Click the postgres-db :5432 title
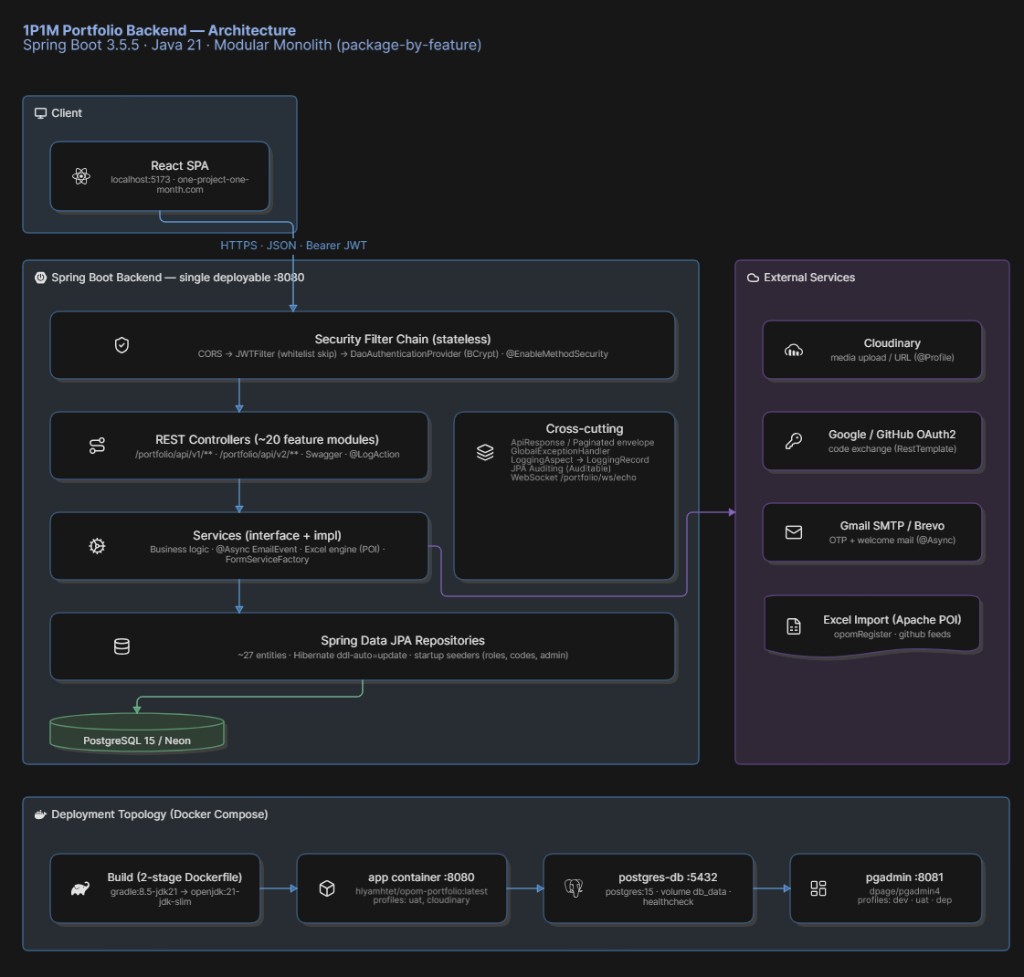Screen dimensions: 1024x977 click(x=667, y=877)
